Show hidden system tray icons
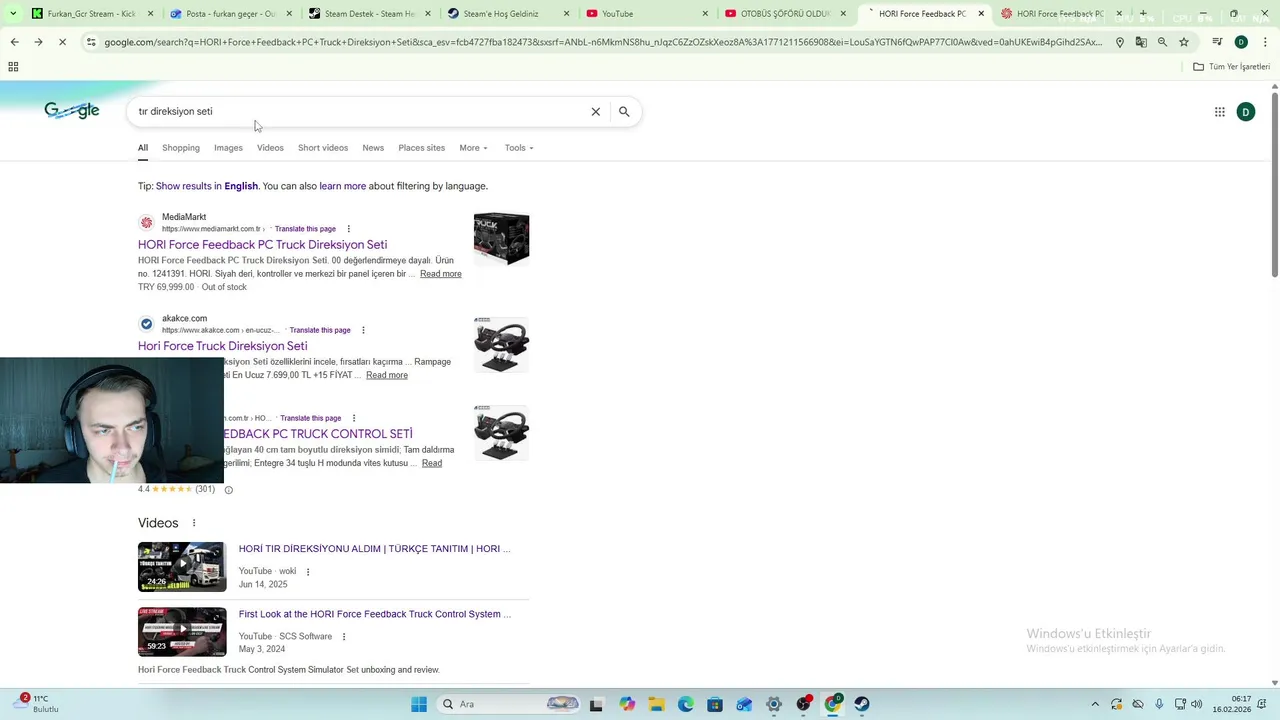1280x720 pixels. 1095,704
